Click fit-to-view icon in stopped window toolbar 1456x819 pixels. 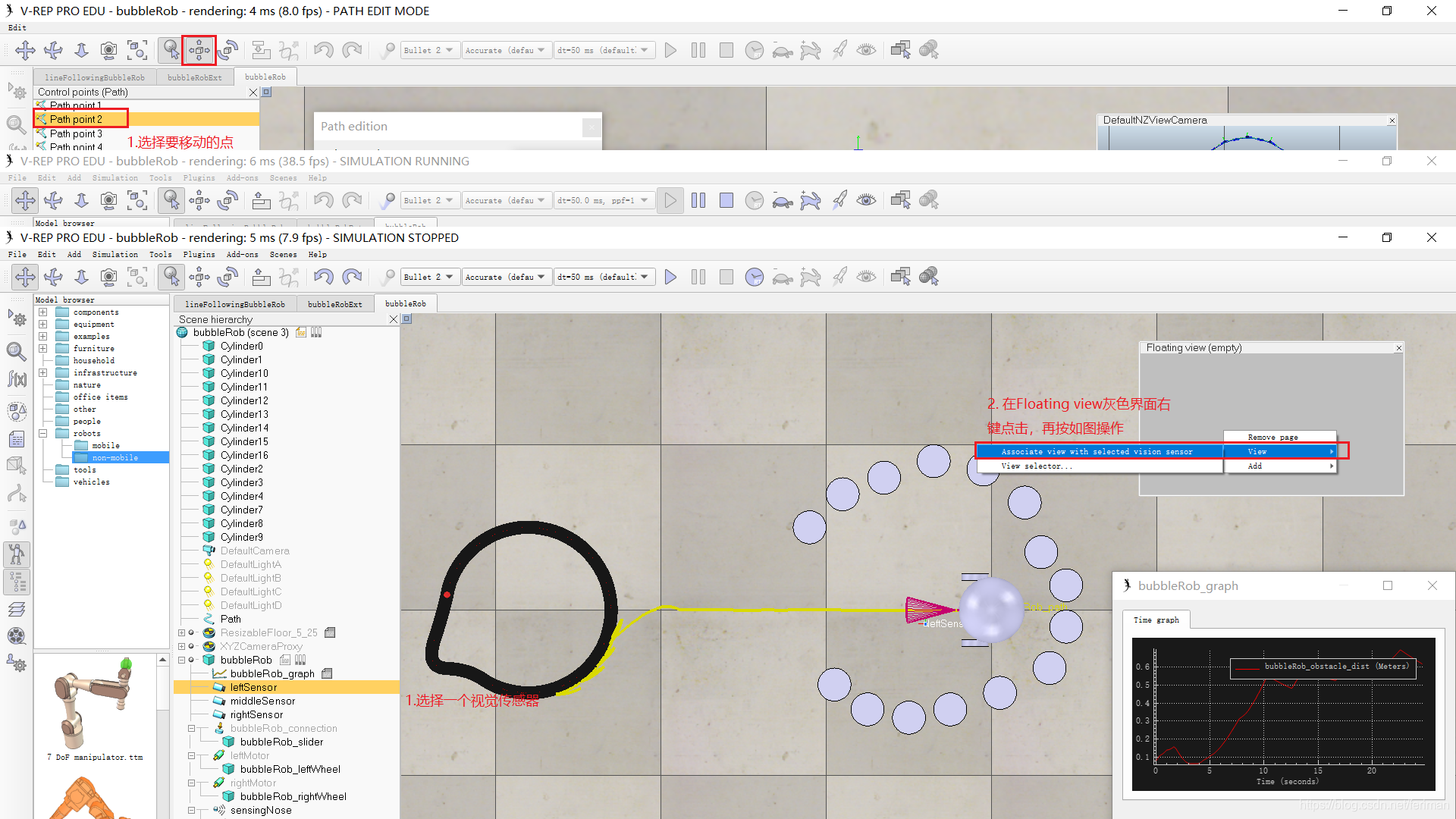coord(137,277)
